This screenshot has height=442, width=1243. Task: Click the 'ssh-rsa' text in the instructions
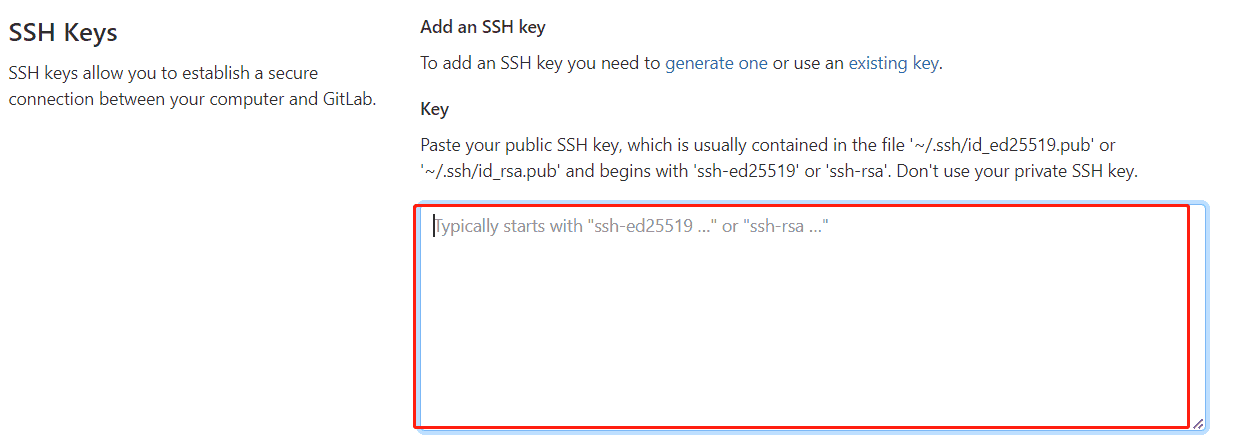pos(857,170)
